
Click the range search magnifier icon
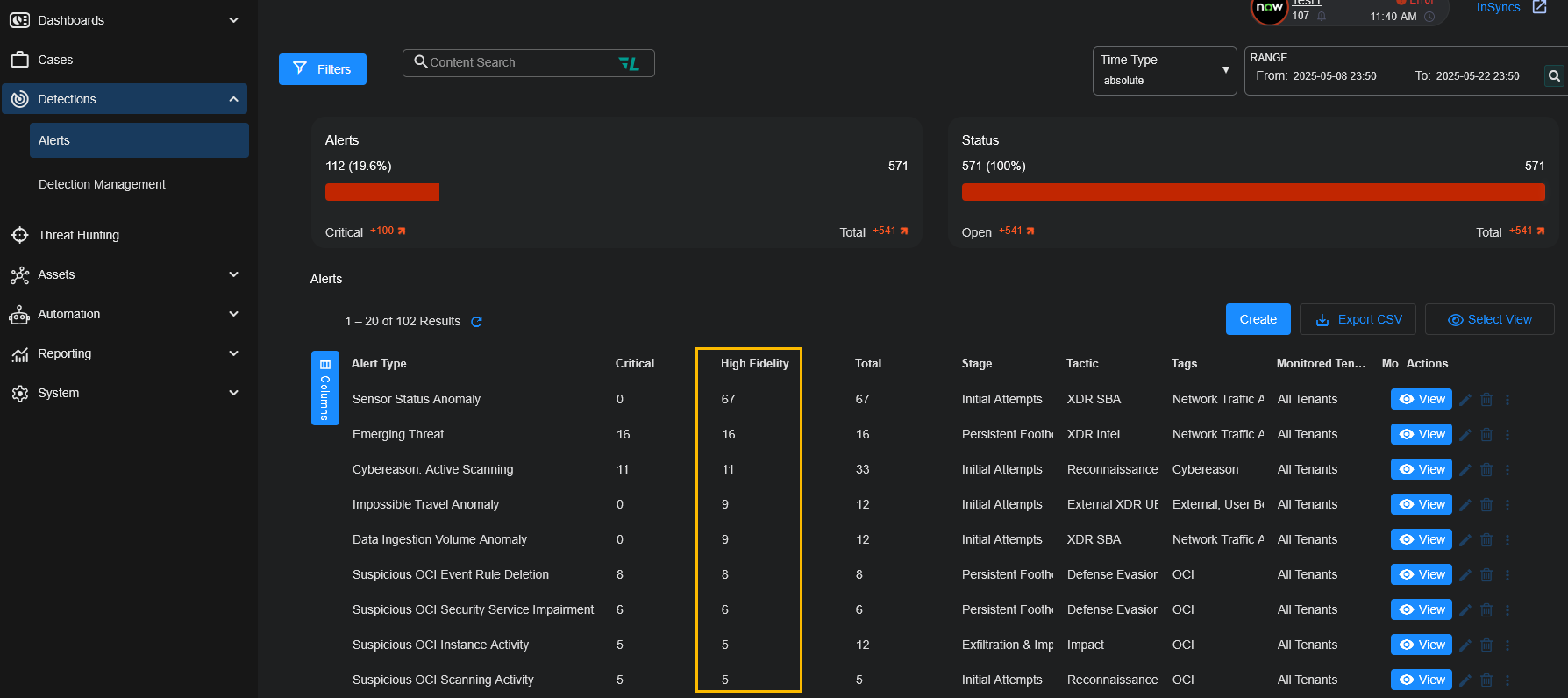pos(1554,76)
